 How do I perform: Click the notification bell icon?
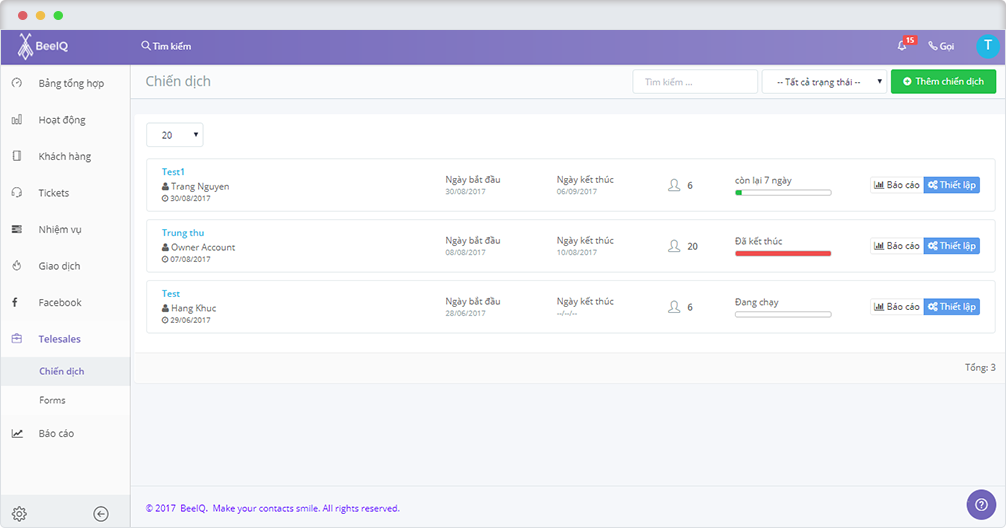(902, 46)
